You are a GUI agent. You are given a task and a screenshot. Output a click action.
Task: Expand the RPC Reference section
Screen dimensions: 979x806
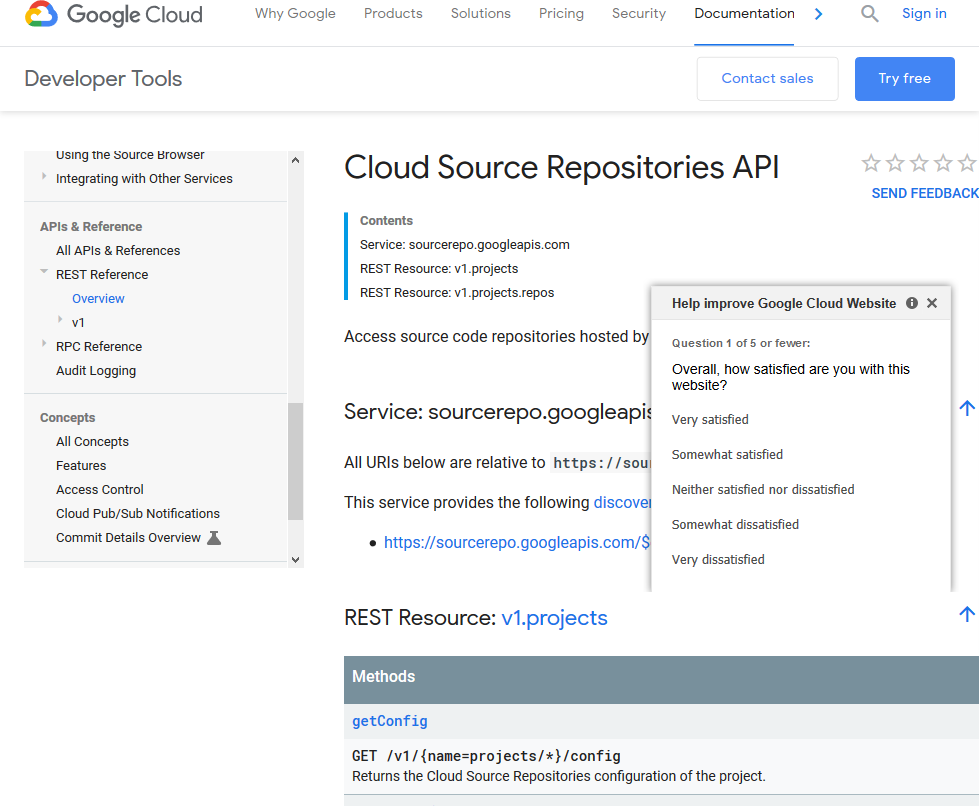[44, 343]
